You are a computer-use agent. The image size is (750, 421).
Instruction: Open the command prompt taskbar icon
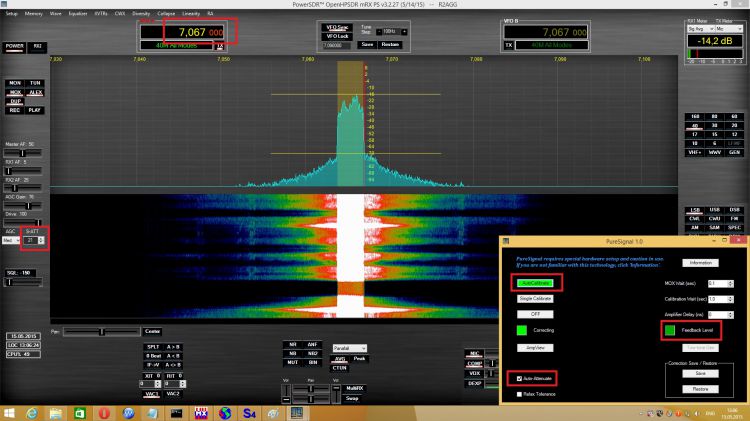click(x=176, y=413)
